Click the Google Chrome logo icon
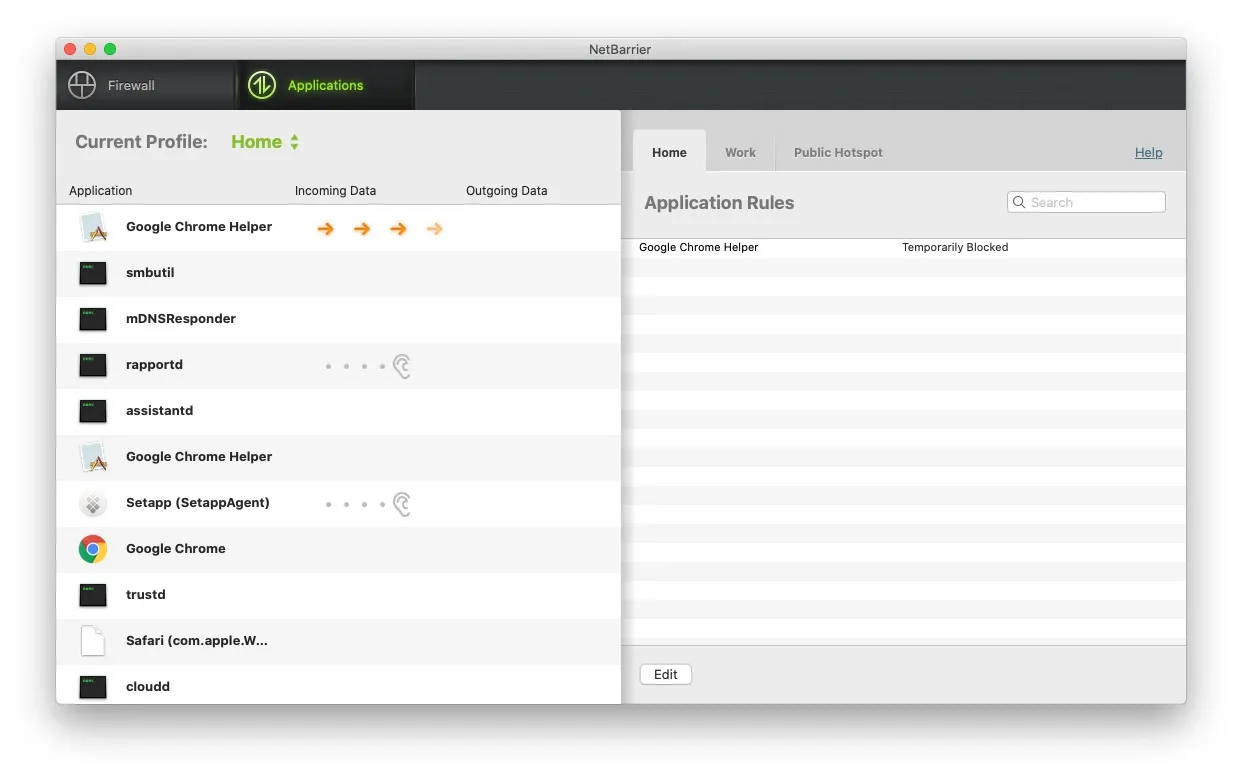This screenshot has width=1242, height=778. pyautogui.click(x=93, y=549)
